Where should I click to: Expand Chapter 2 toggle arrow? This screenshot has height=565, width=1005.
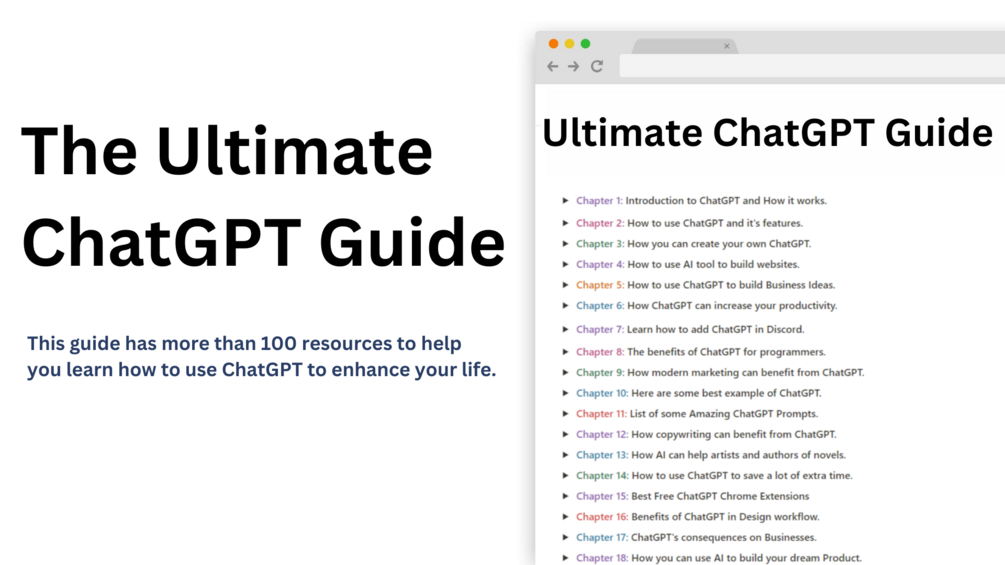tap(565, 223)
